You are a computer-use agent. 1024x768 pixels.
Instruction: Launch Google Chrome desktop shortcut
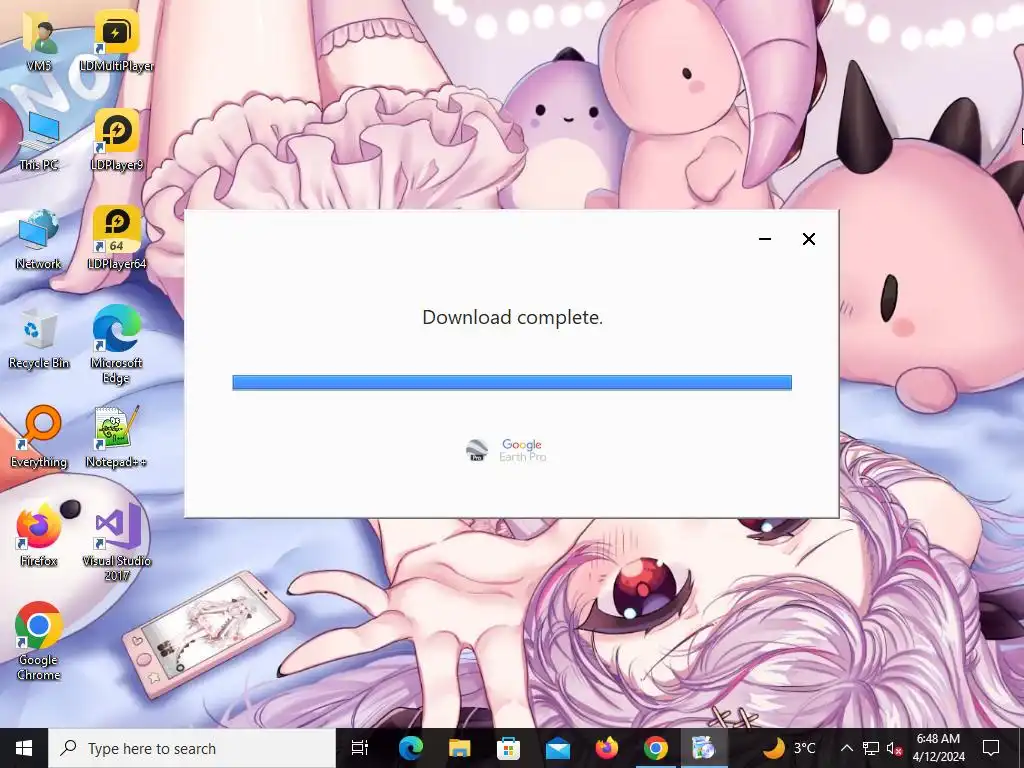[x=39, y=641]
